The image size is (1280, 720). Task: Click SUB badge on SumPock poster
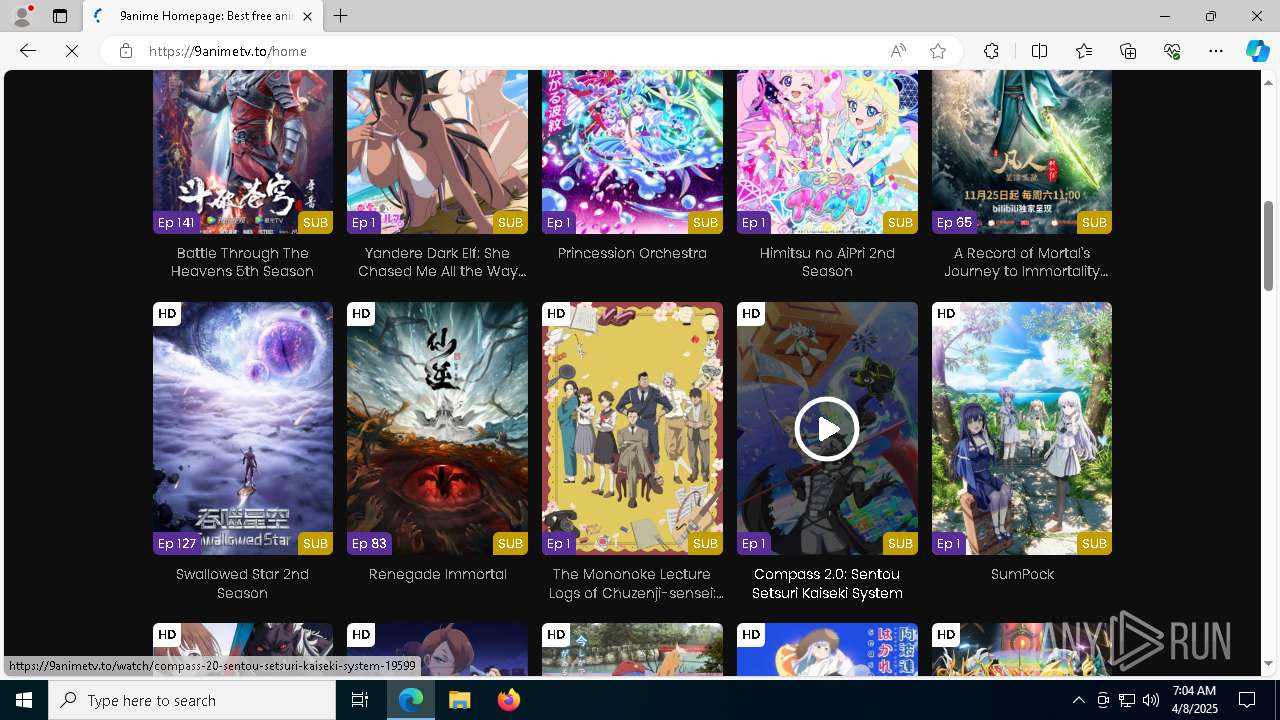pos(1094,543)
